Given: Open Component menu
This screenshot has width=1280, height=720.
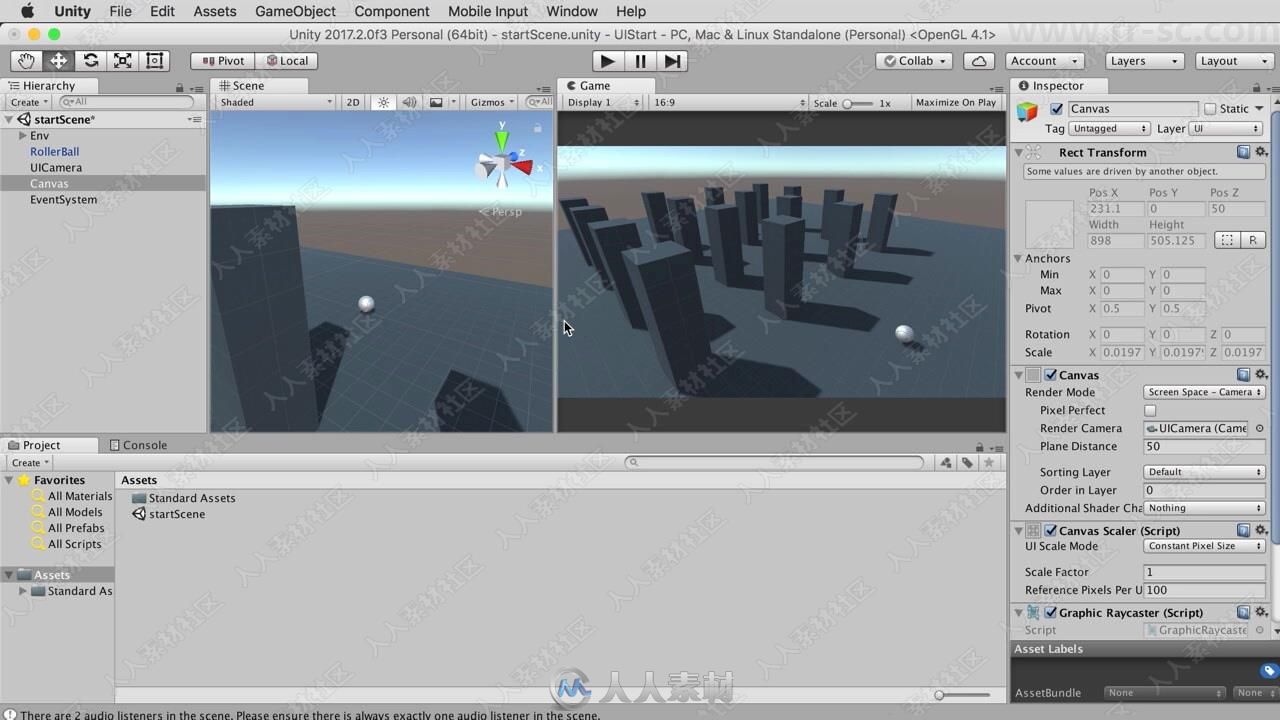Looking at the screenshot, I should pyautogui.click(x=392, y=11).
